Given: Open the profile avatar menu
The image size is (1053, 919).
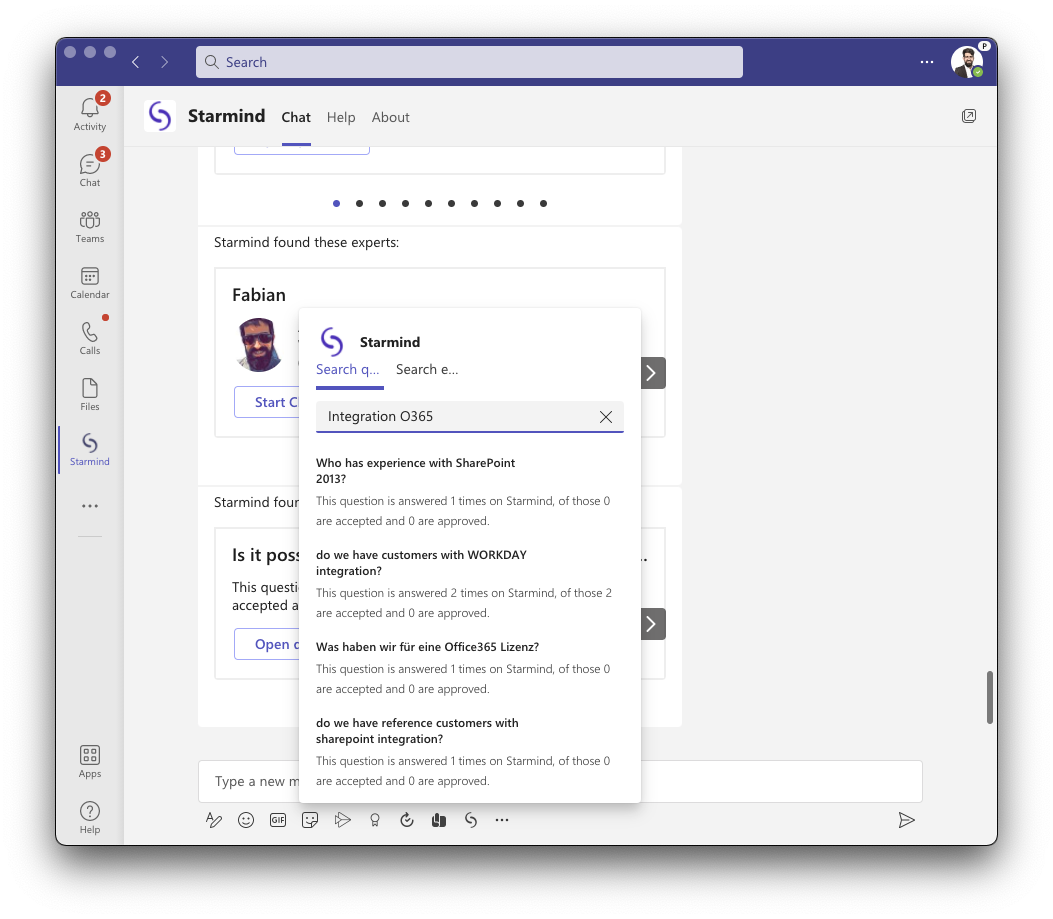Looking at the screenshot, I should point(967,62).
